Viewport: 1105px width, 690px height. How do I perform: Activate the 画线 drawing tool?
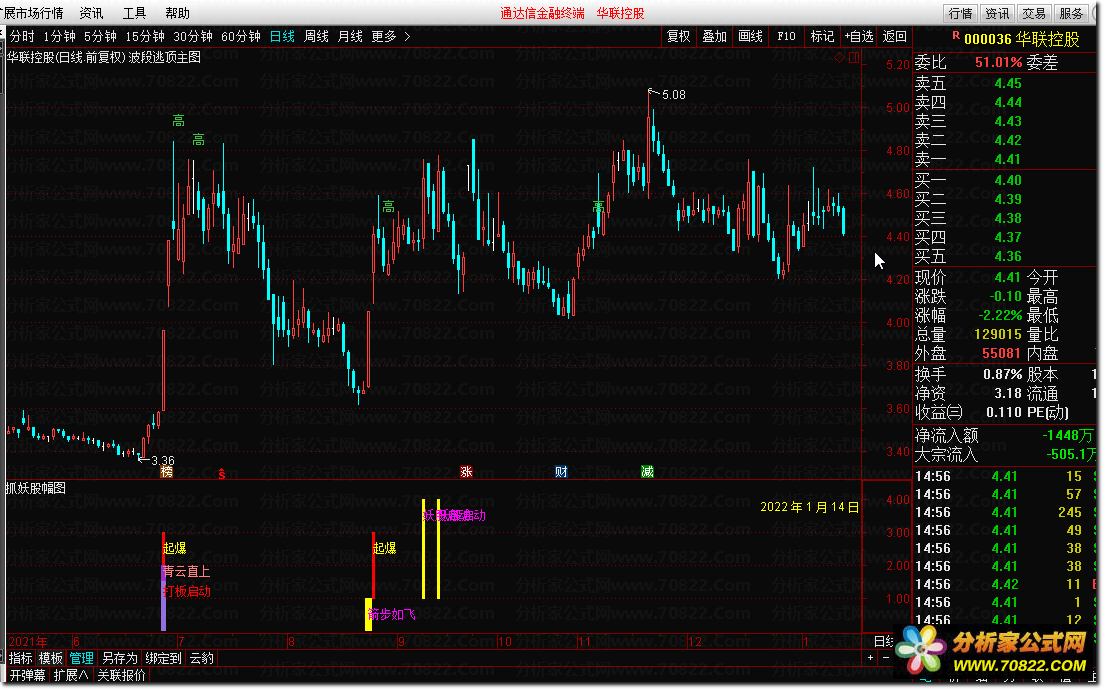[750, 36]
